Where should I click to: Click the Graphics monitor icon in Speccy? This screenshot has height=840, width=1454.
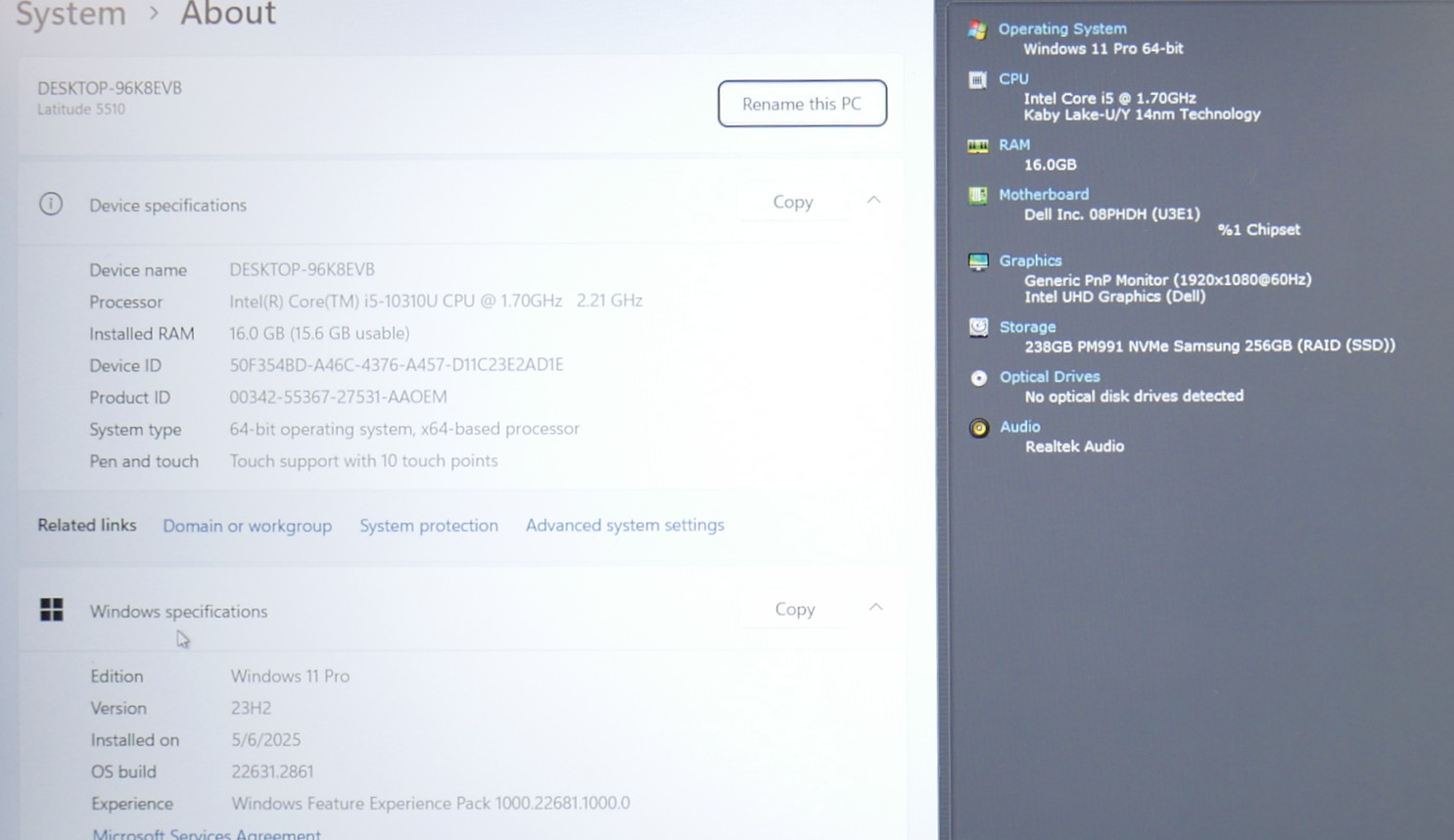pos(978,261)
